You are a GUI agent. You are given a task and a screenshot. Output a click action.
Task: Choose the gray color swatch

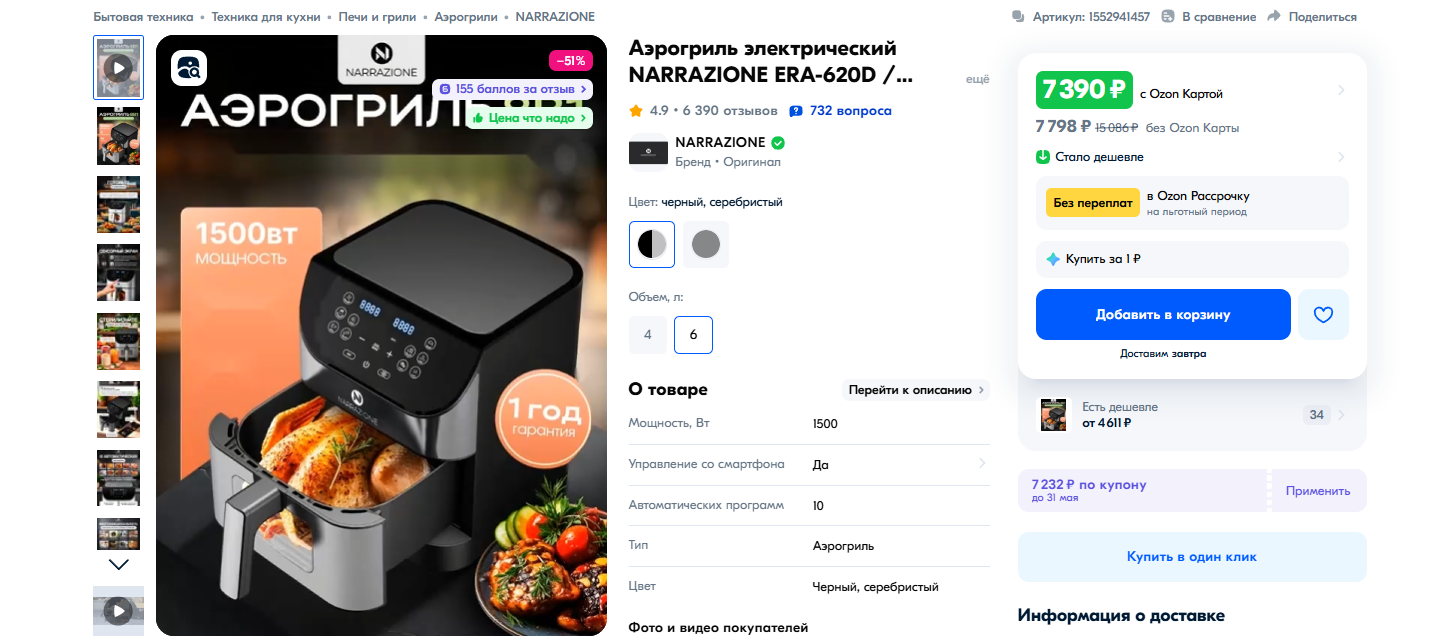coord(706,244)
